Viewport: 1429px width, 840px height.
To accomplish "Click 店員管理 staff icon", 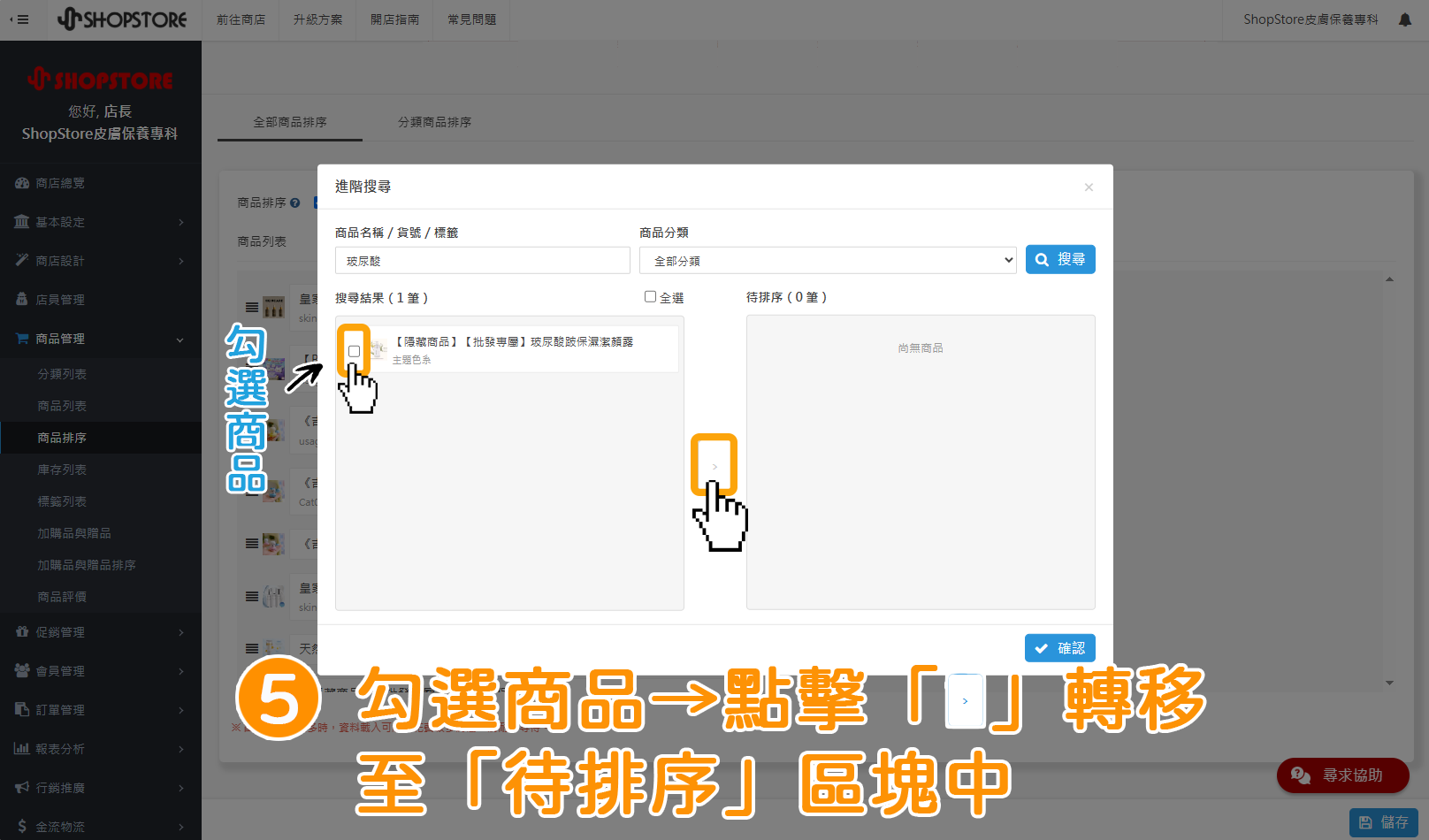I will pos(22,300).
